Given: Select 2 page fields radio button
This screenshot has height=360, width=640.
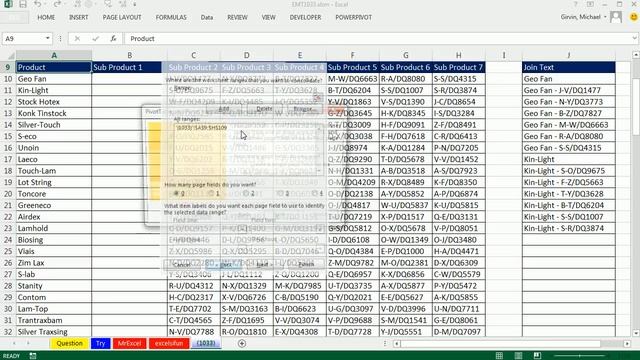Looking at the screenshot, I should [247, 193].
